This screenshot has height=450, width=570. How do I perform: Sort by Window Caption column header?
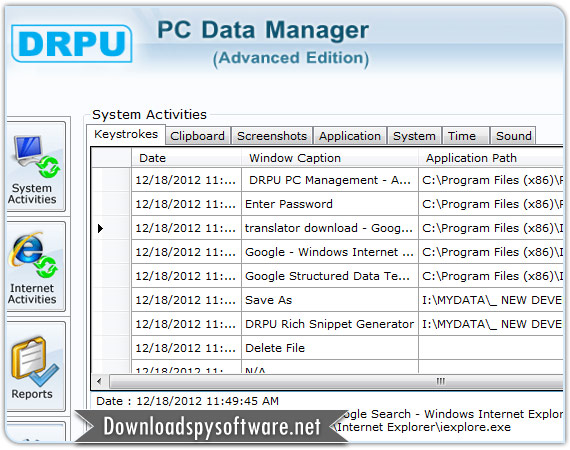[330, 158]
